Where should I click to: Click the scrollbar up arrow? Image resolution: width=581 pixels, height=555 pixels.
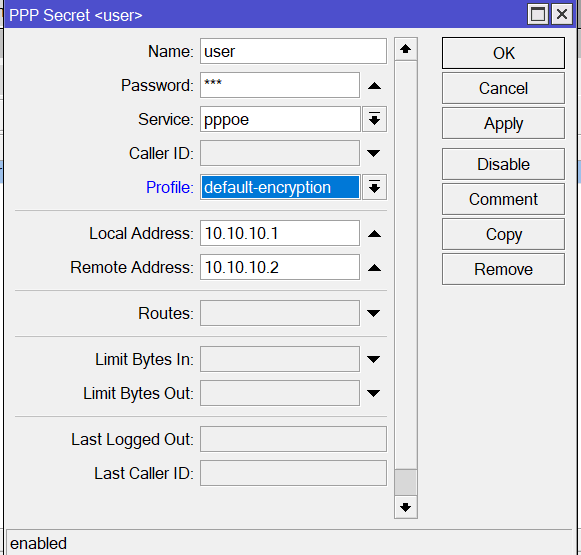pos(406,49)
